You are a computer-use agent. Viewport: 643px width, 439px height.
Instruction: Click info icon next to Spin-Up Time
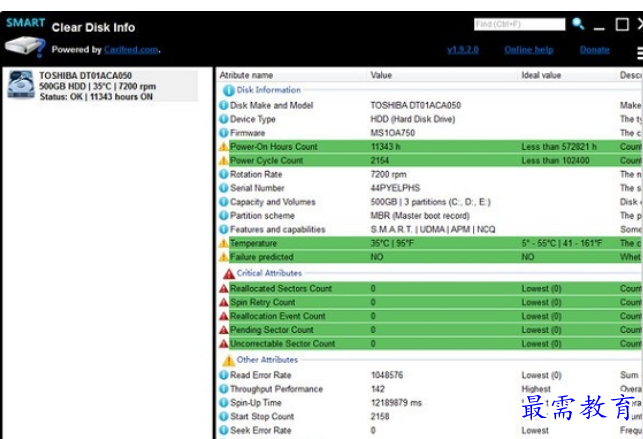click(x=224, y=403)
